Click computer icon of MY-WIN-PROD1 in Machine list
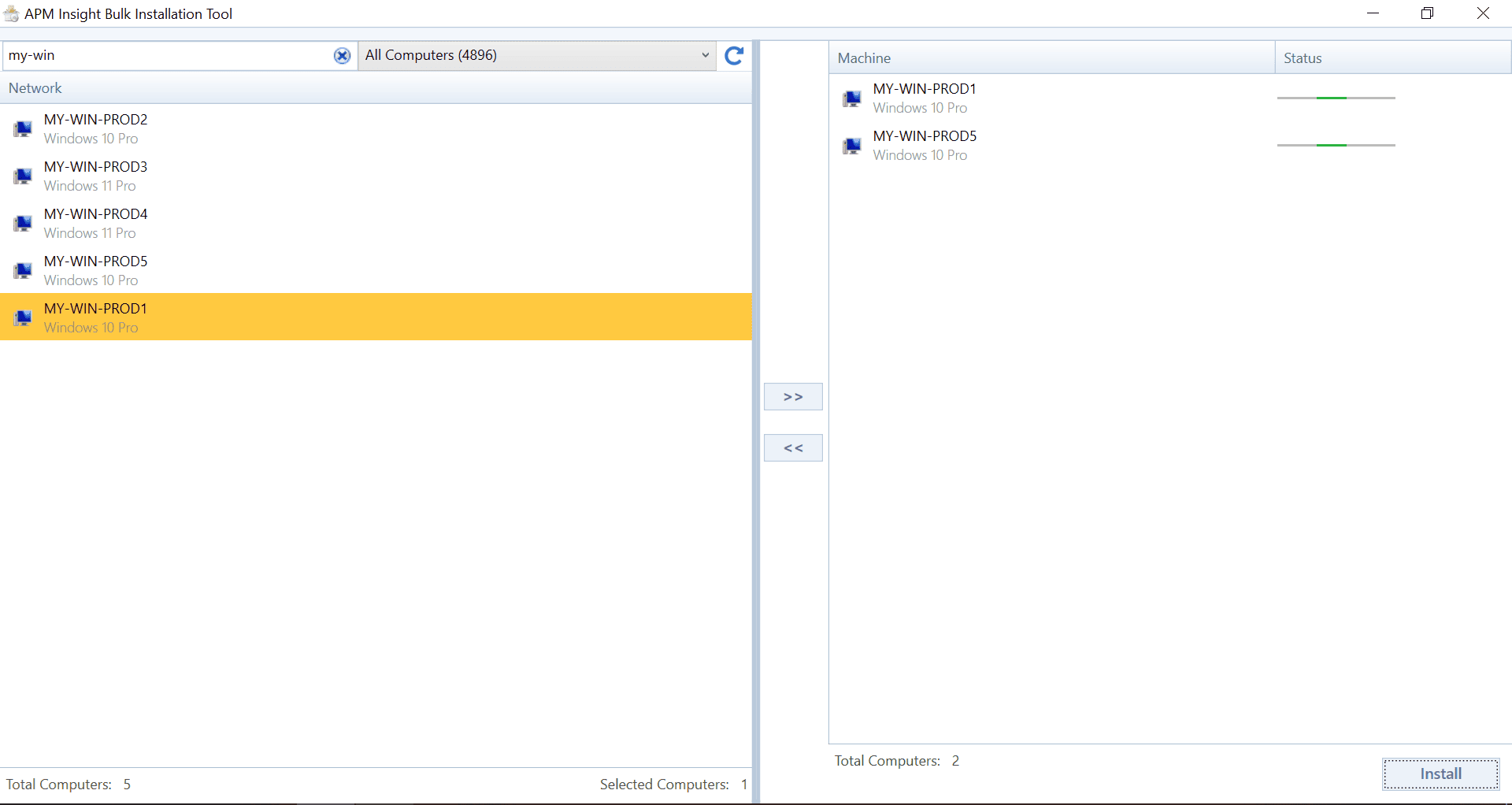 [852, 98]
